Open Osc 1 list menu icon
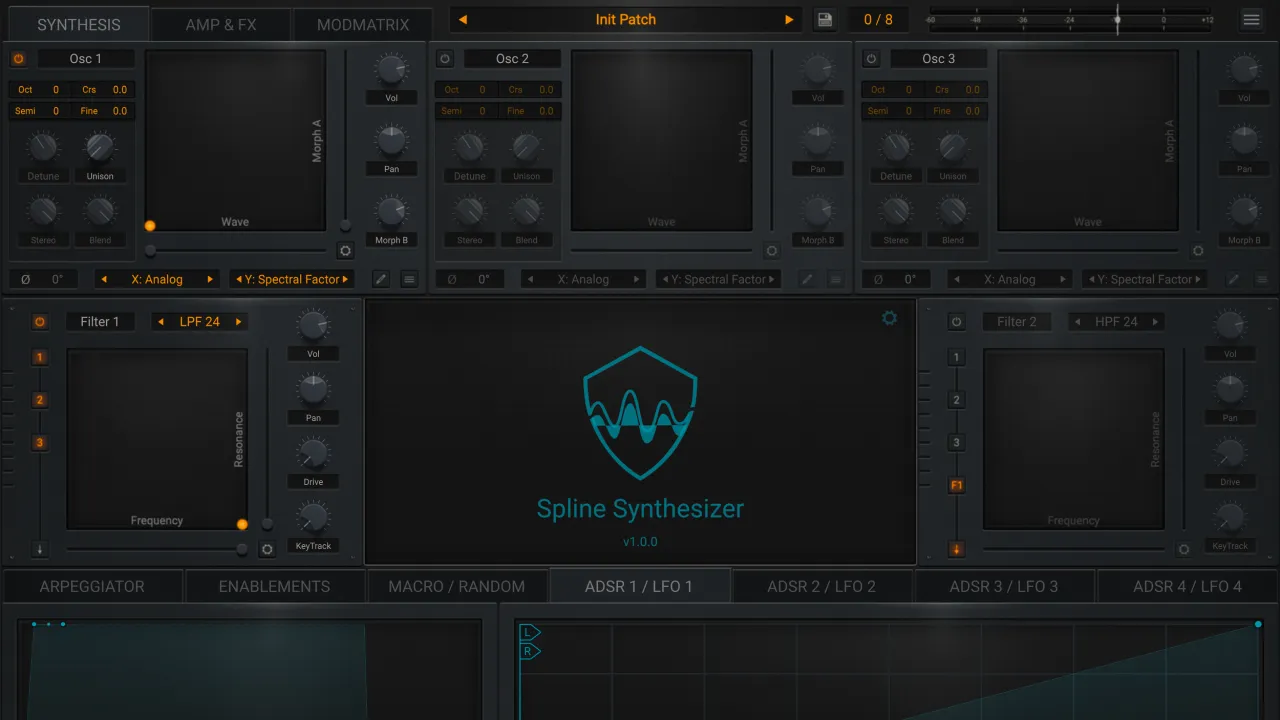 click(409, 280)
